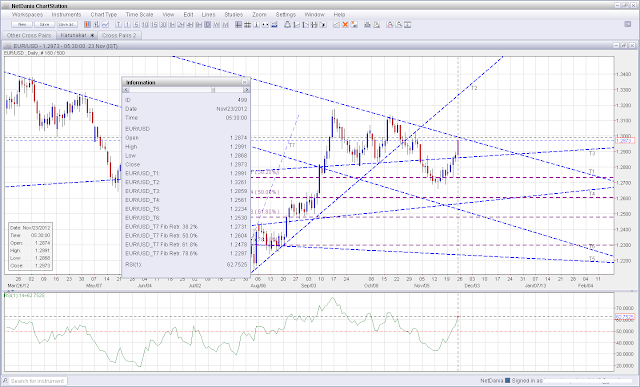Switch to 4H time scale

coord(189,24)
